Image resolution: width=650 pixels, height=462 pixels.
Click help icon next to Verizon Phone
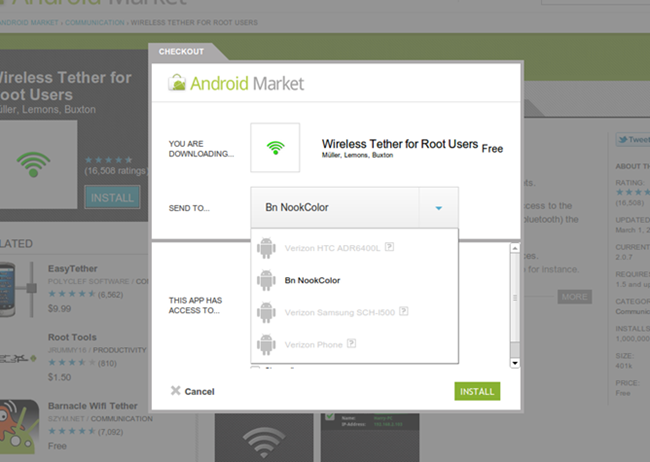352,343
